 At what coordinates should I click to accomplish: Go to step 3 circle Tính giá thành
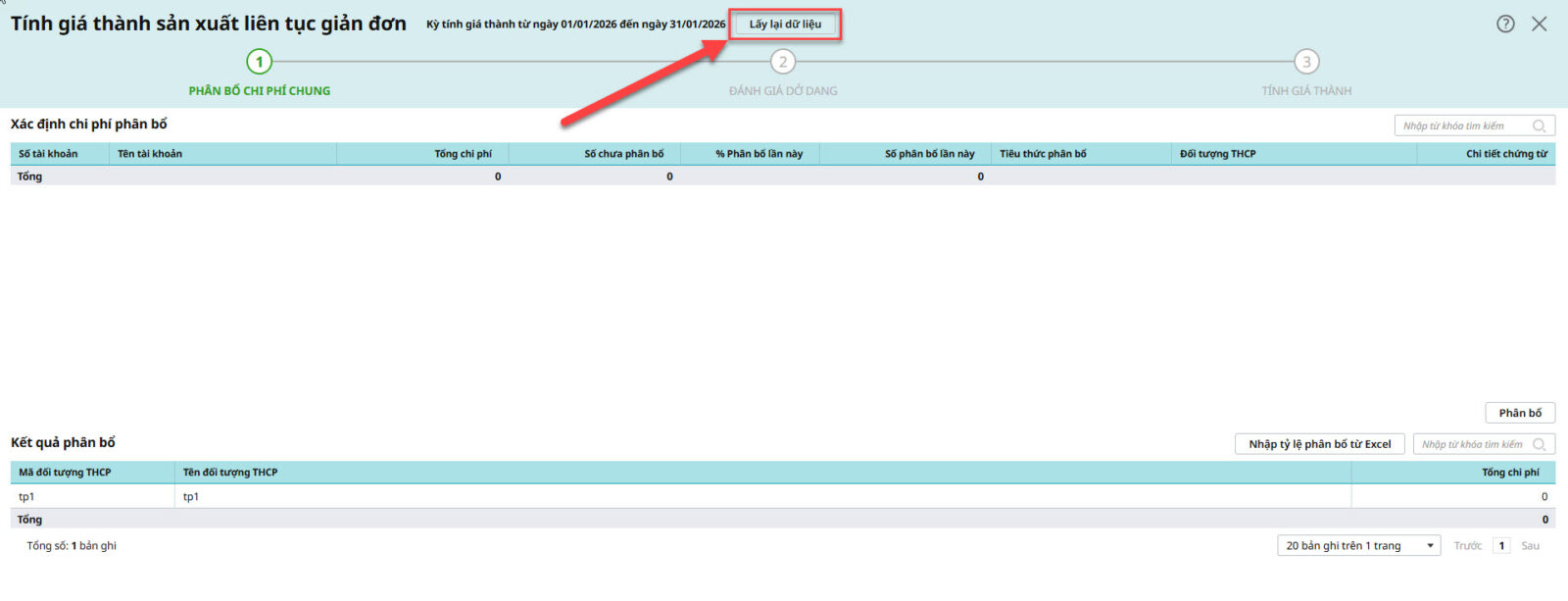1306,62
